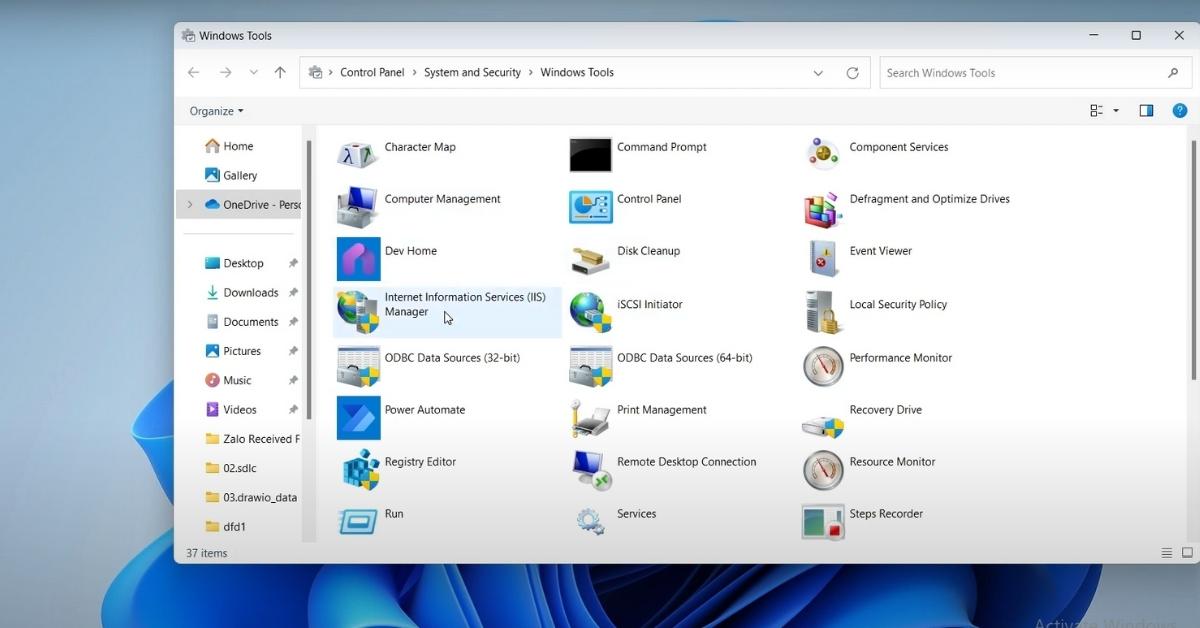Image resolution: width=1200 pixels, height=628 pixels.
Task: Change your view layout button
Action: tap(1097, 111)
